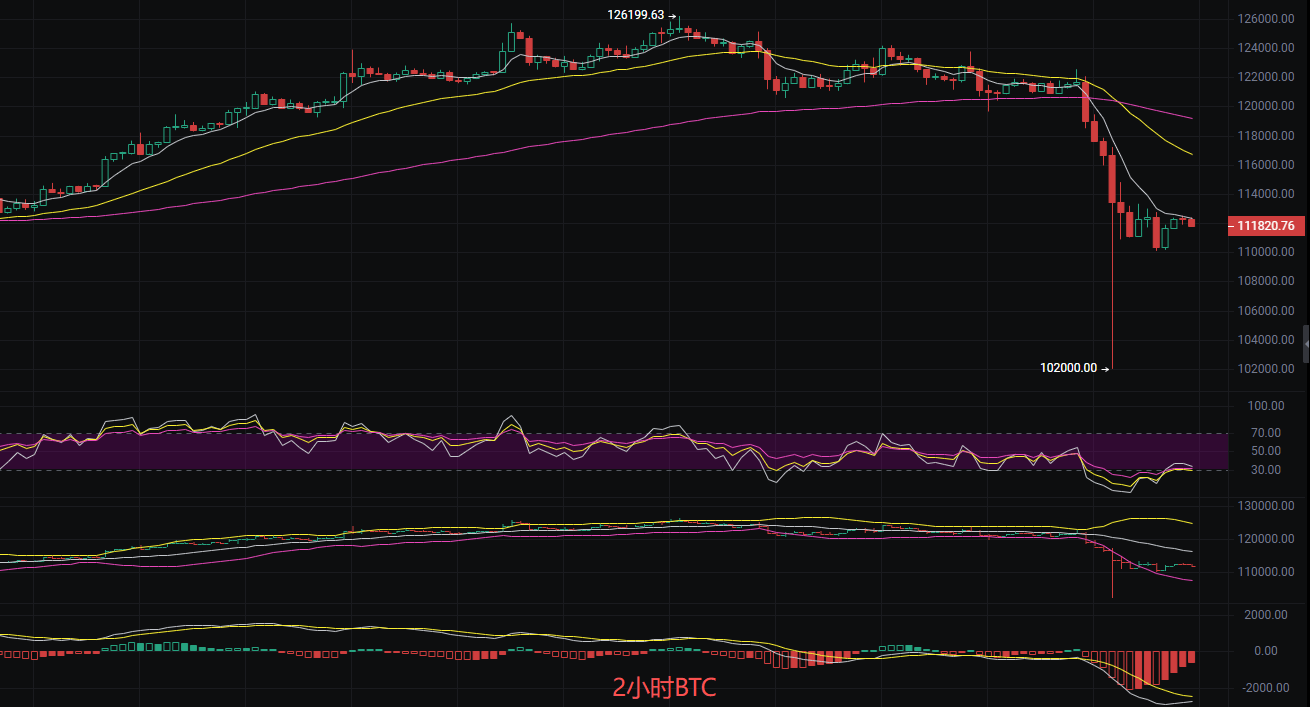Viewport: 1310px width, 707px height.
Task: Click the 126199.63 high price marker
Action: [636, 15]
